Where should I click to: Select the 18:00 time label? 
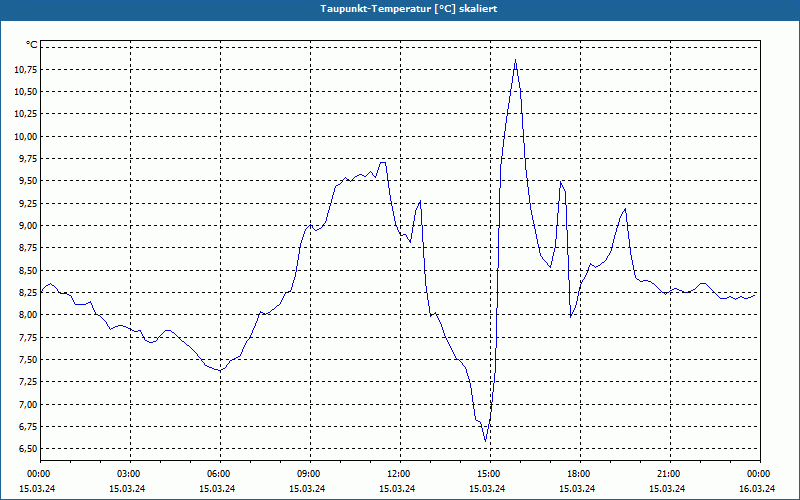click(580, 474)
